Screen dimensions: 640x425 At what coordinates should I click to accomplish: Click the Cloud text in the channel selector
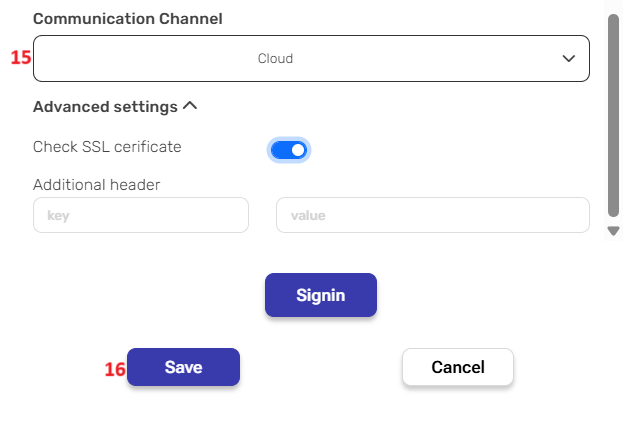(275, 59)
